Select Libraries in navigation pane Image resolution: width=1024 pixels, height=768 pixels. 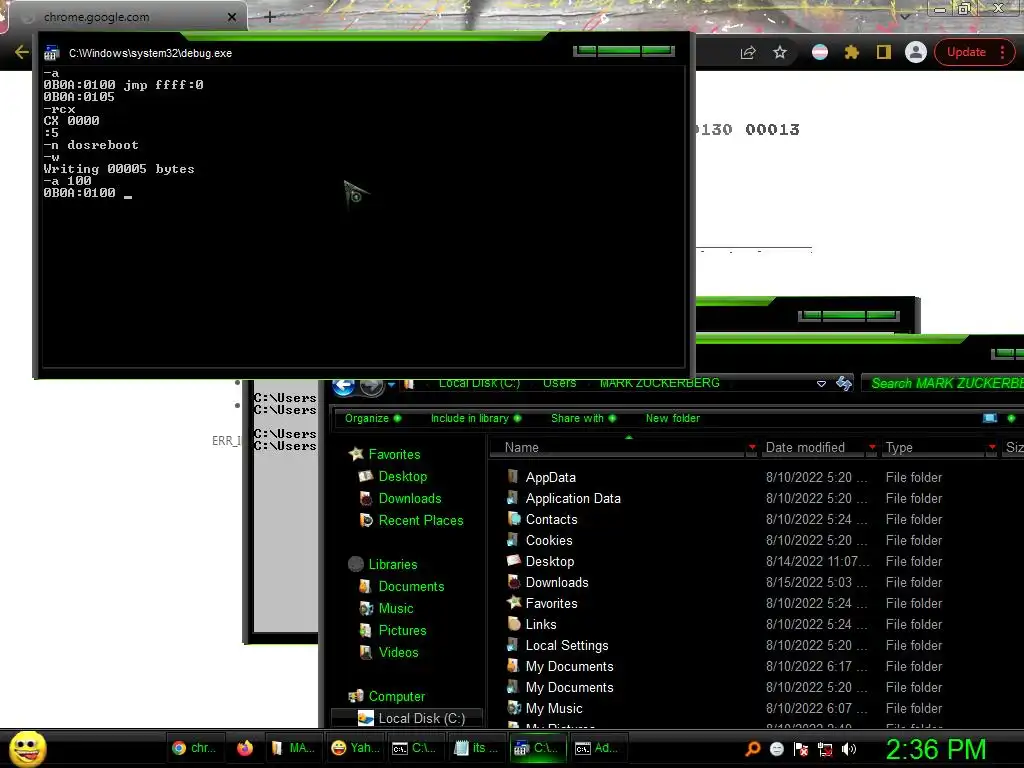coord(392,564)
